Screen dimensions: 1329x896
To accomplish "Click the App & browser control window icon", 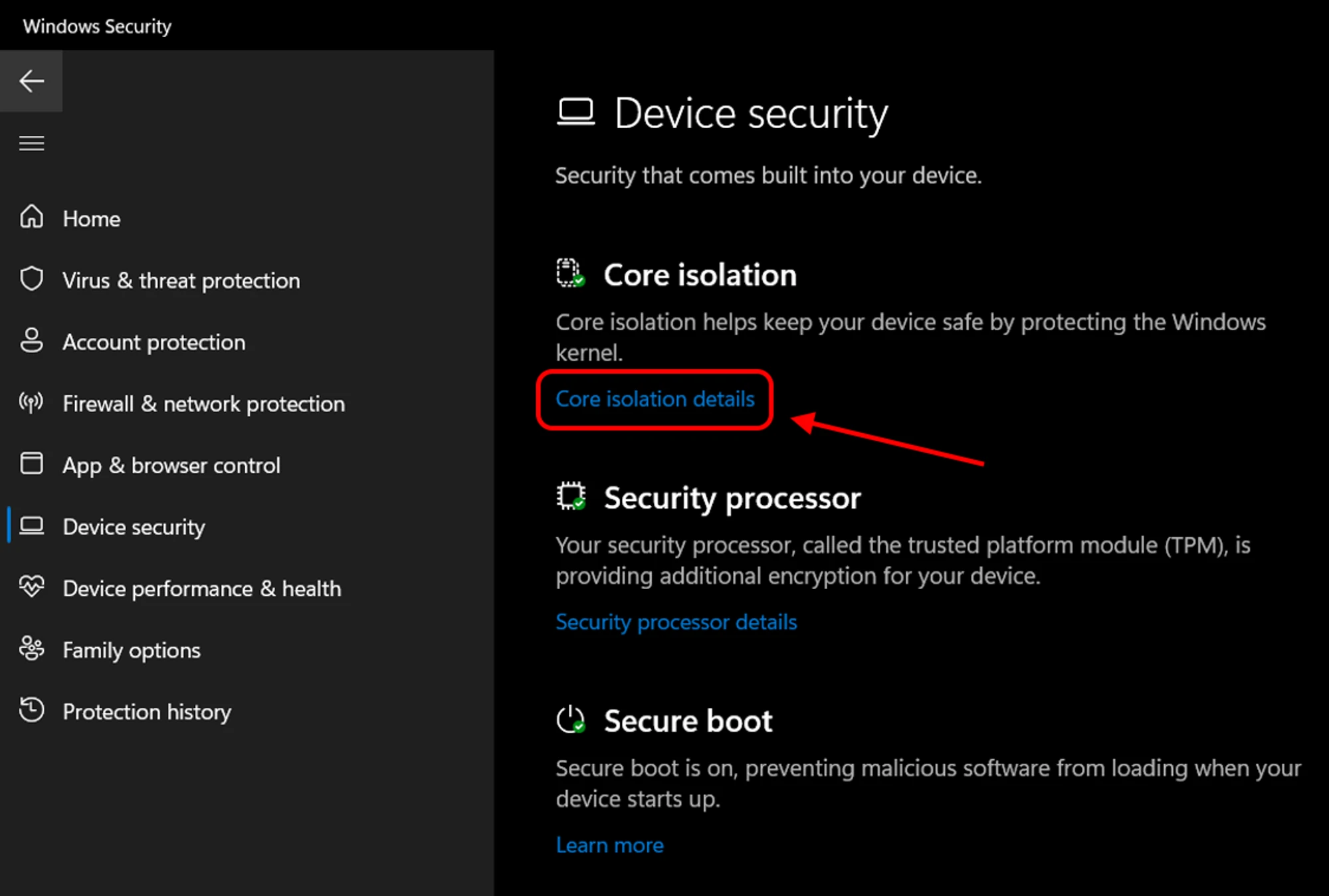I will click(x=31, y=464).
